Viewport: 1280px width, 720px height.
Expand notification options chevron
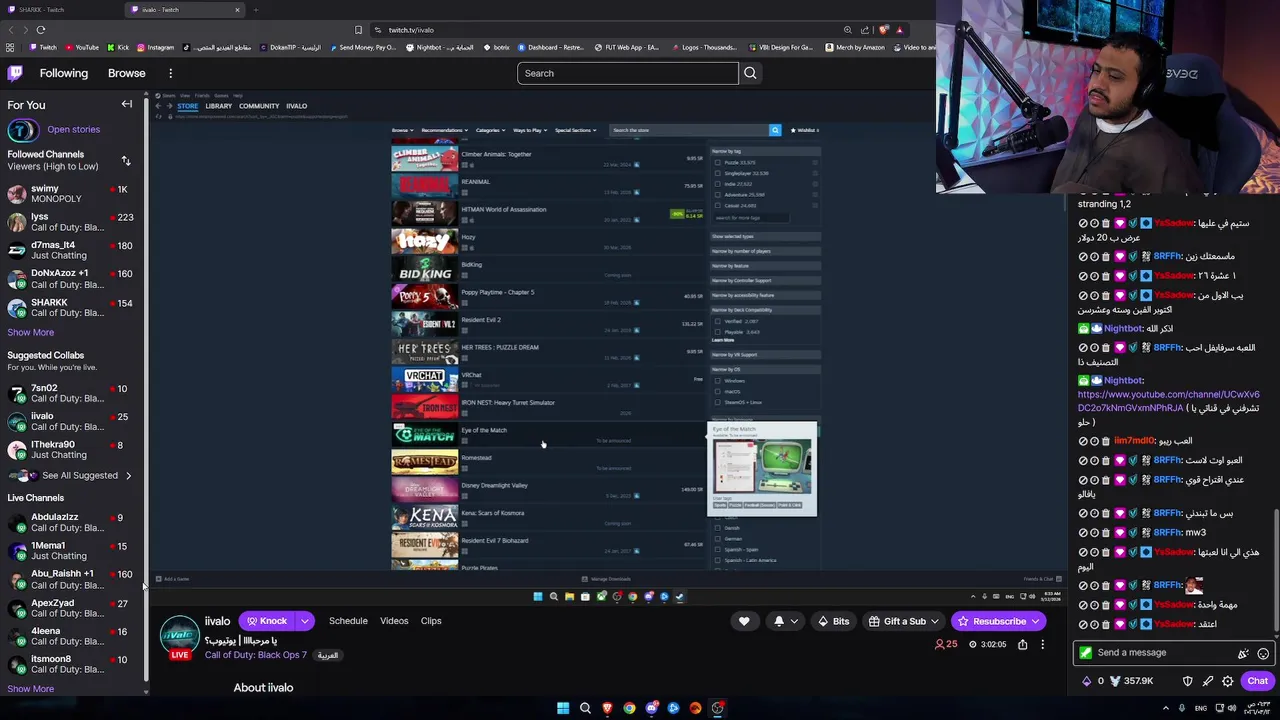pyautogui.click(x=794, y=621)
